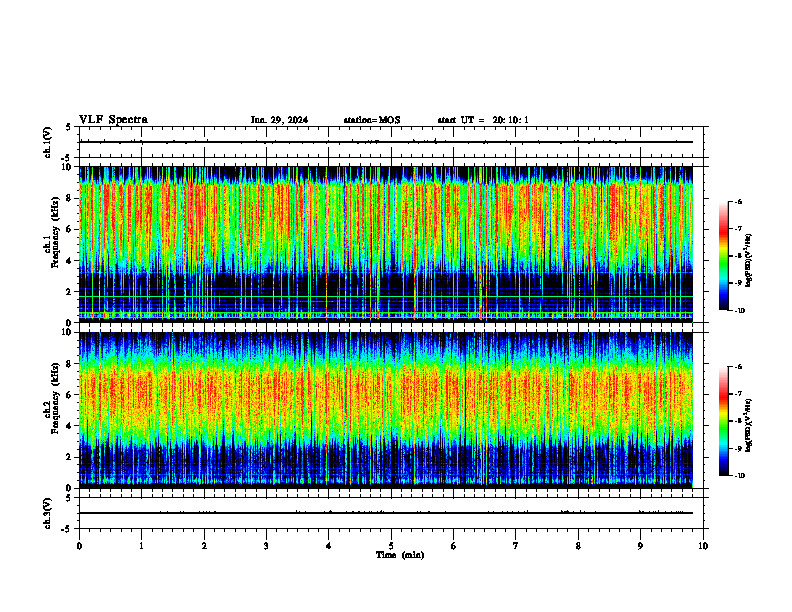Click the "-9" tick on ch.2 color bar
This screenshot has height=612, width=792.
[x=738, y=448]
